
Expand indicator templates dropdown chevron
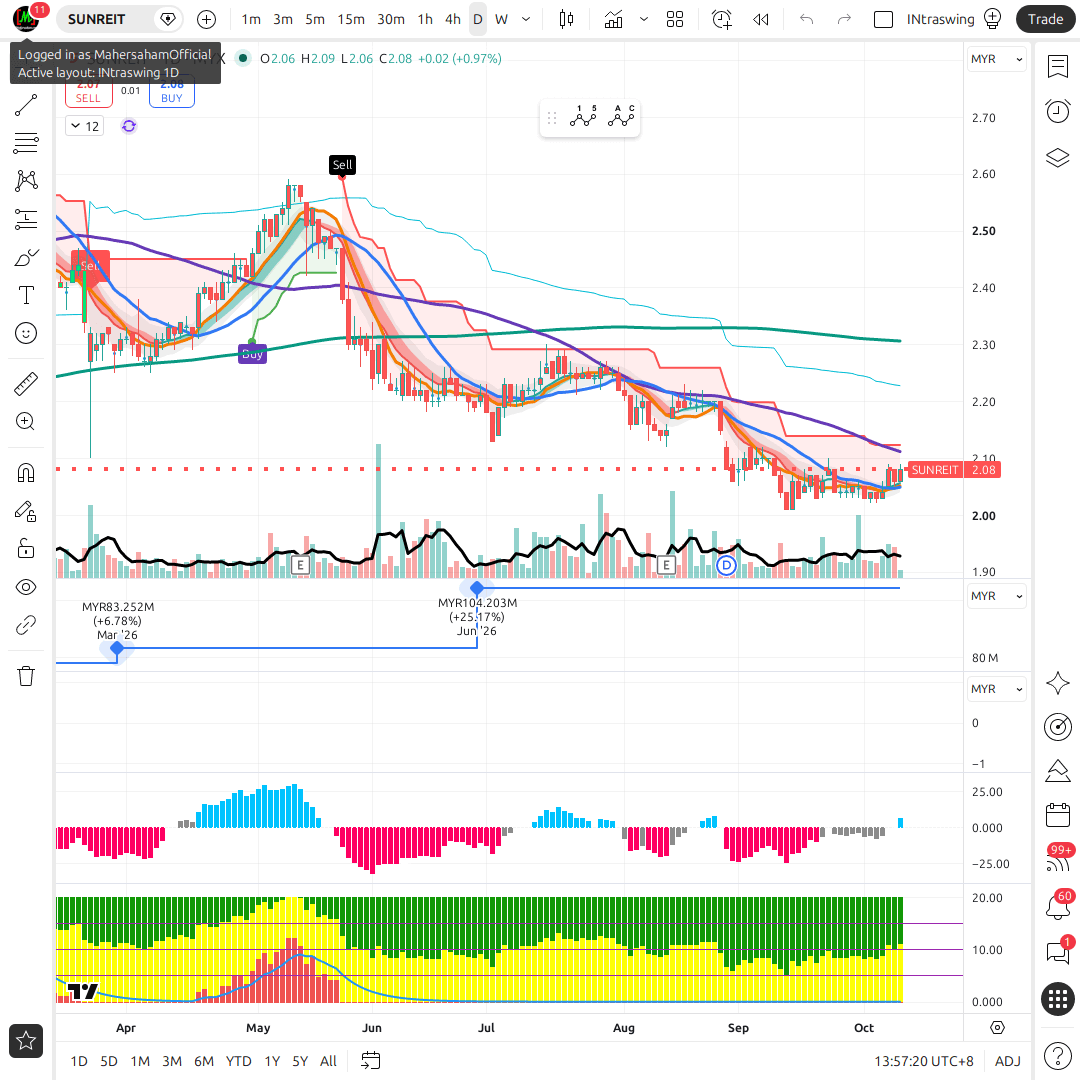(644, 19)
